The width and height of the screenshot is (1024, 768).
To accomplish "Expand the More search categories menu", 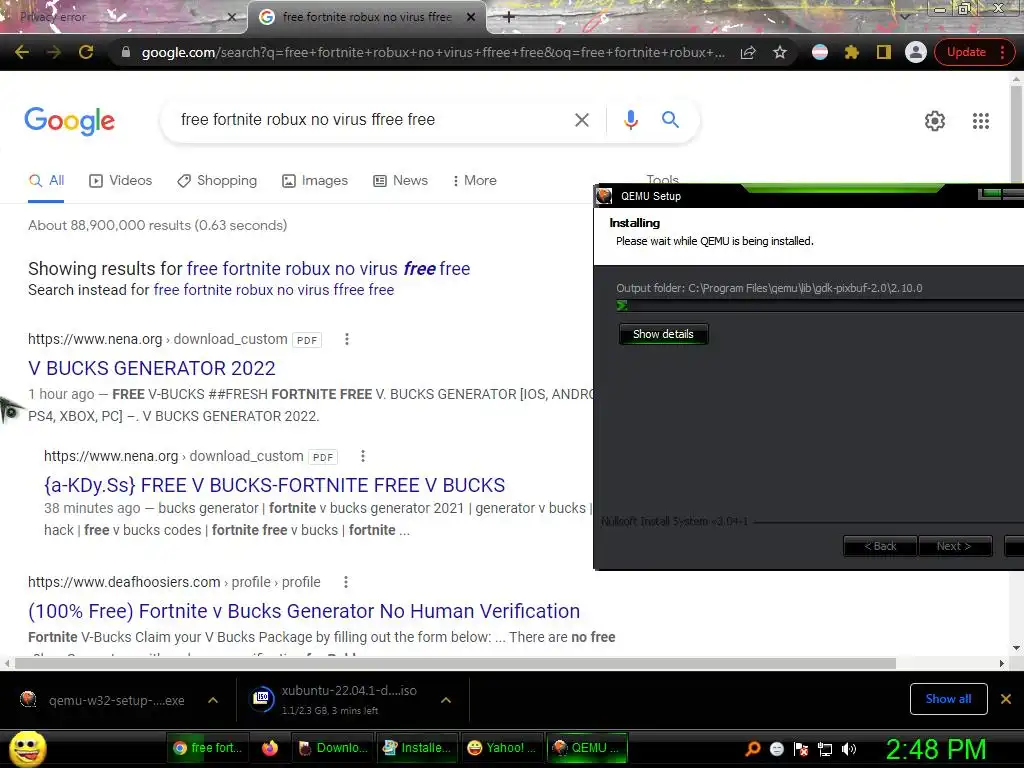I will (475, 181).
